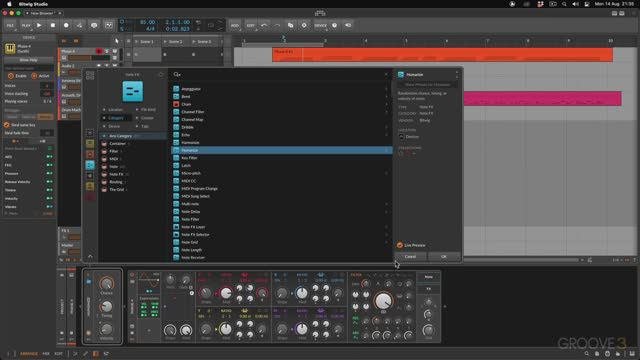Image resolution: width=640 pixels, height=360 pixels.
Task: Toggle the Live Preview option
Action: point(411,245)
